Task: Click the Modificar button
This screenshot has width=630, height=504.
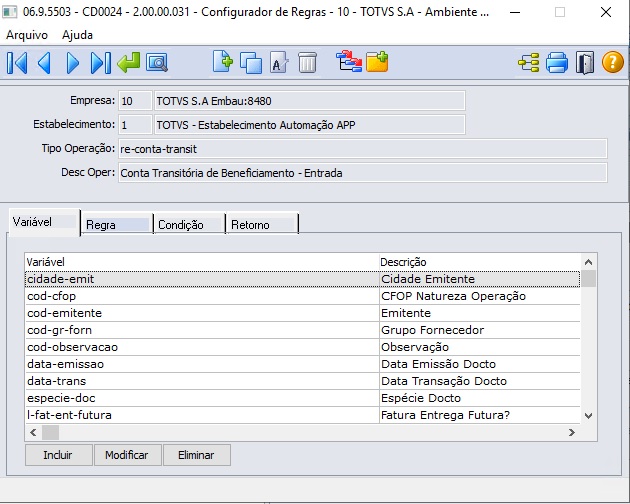Action: [x=128, y=455]
